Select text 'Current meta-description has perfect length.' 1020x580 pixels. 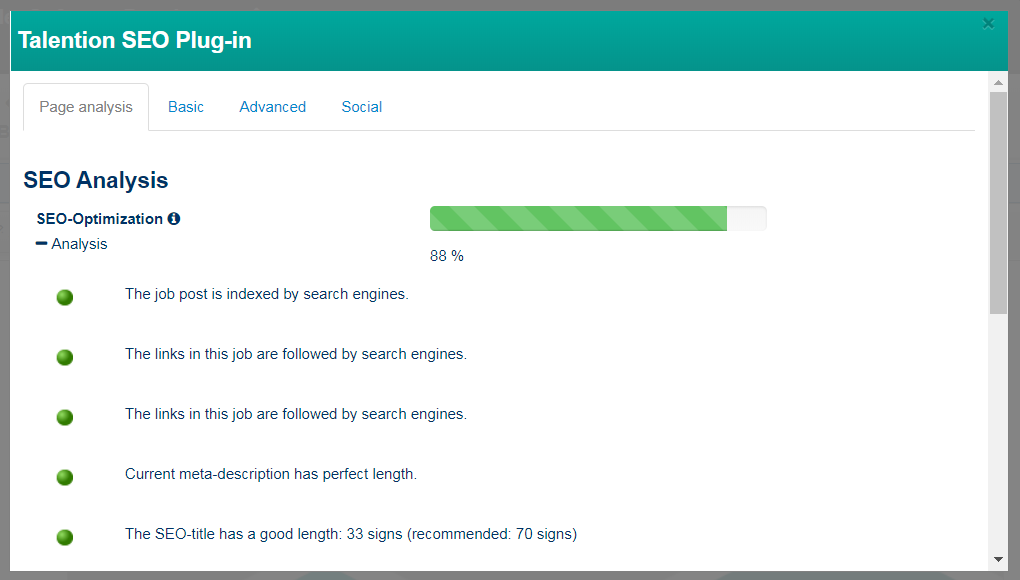[271, 474]
